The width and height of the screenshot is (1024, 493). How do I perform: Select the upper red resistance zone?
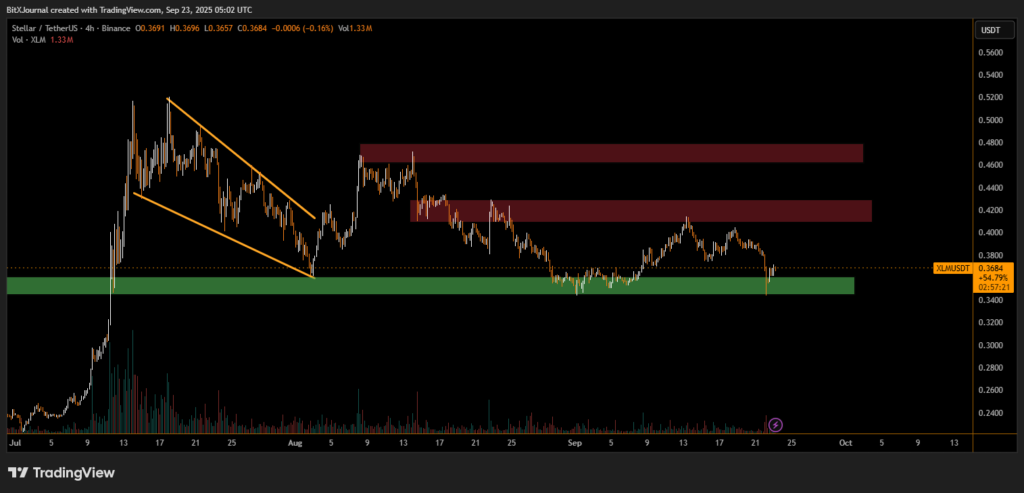click(611, 153)
